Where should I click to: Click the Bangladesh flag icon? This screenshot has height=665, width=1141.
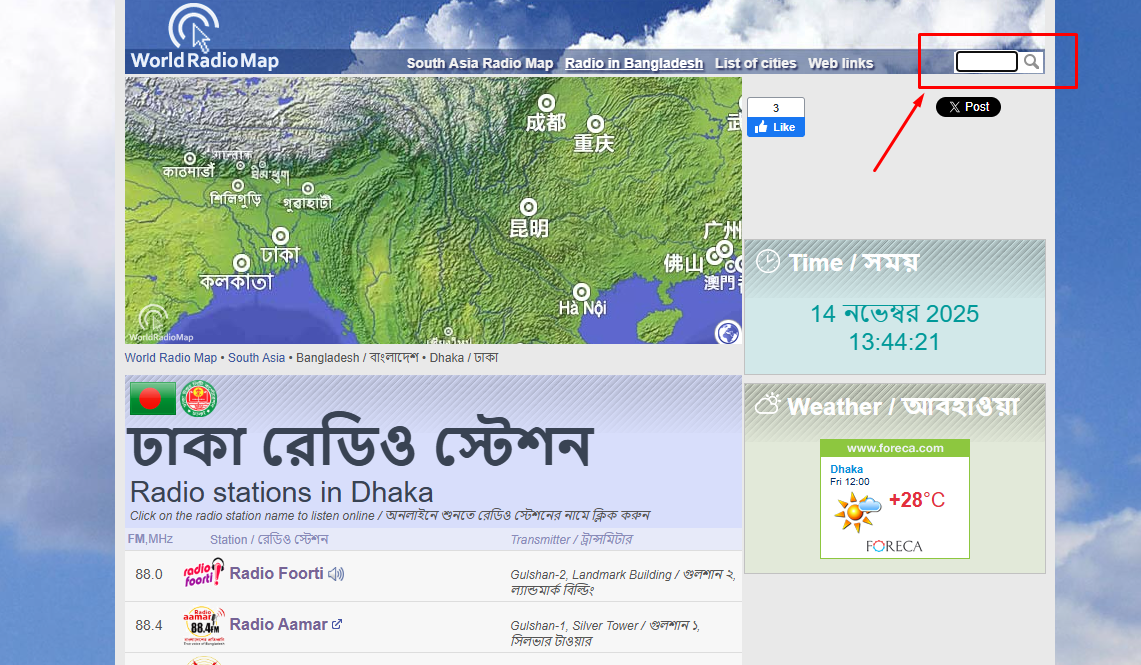tap(151, 397)
